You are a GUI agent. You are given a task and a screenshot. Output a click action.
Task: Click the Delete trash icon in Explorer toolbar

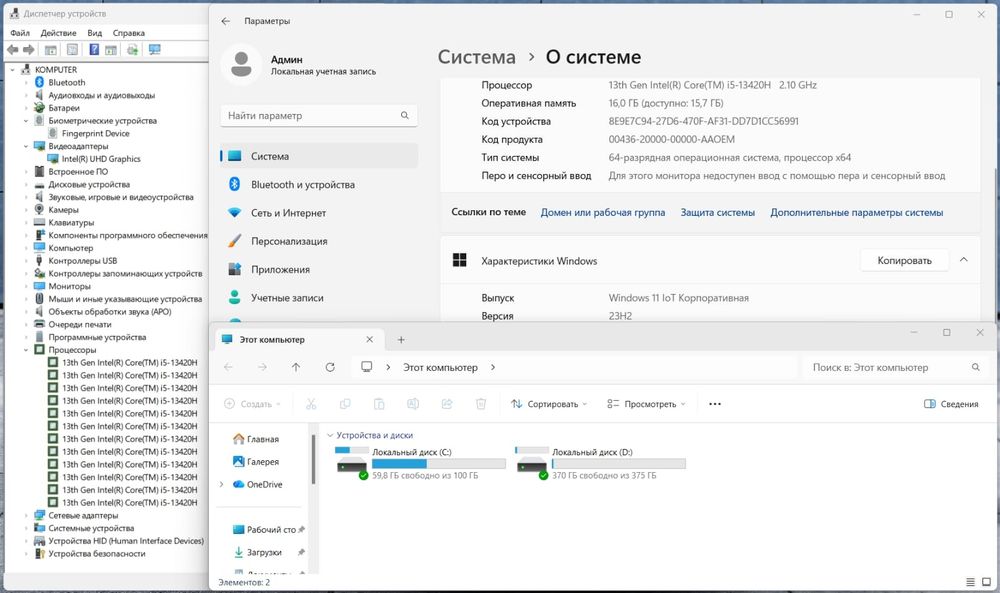481,404
